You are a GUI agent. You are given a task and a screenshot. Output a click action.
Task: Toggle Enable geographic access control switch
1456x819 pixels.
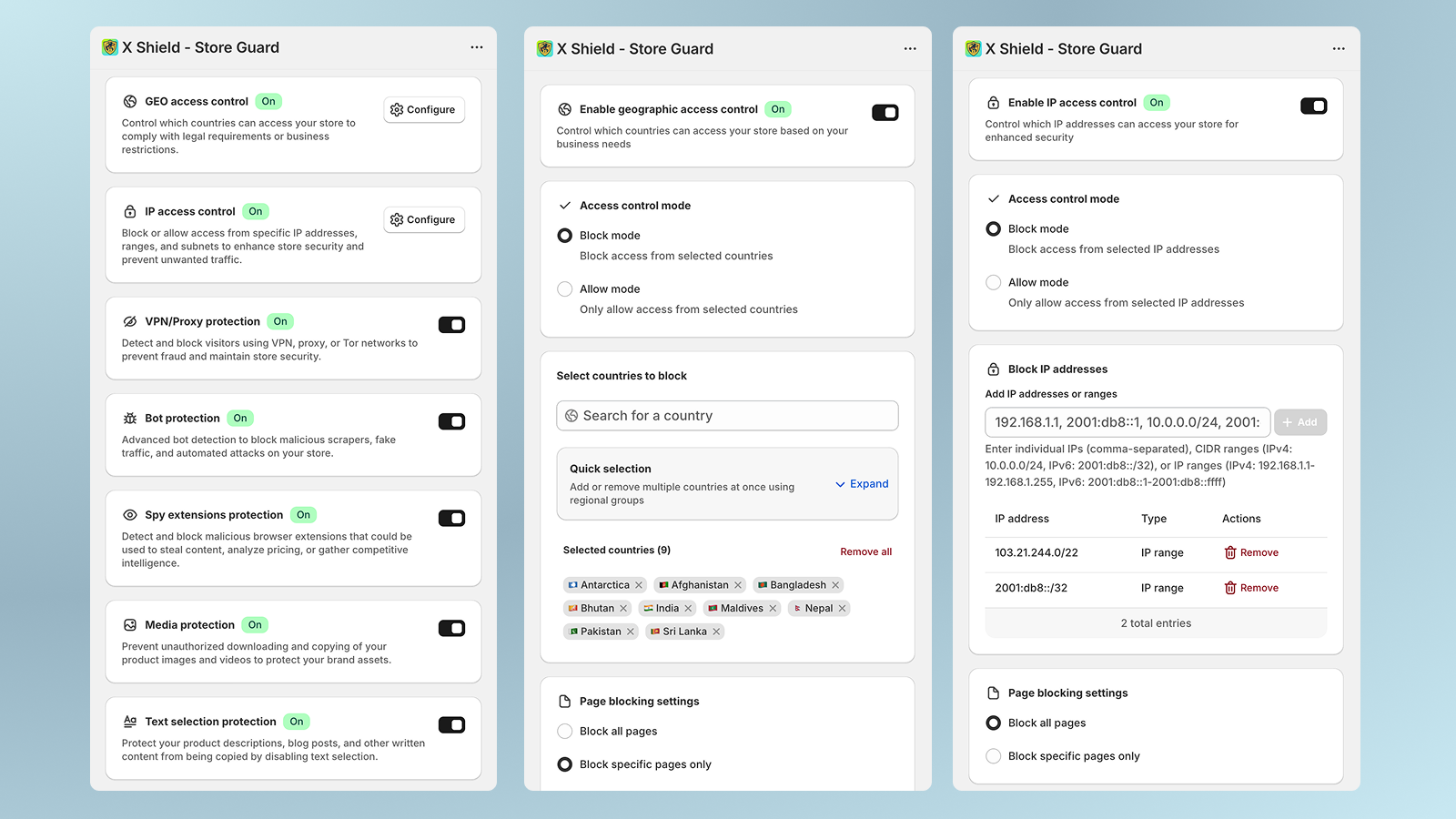(885, 113)
